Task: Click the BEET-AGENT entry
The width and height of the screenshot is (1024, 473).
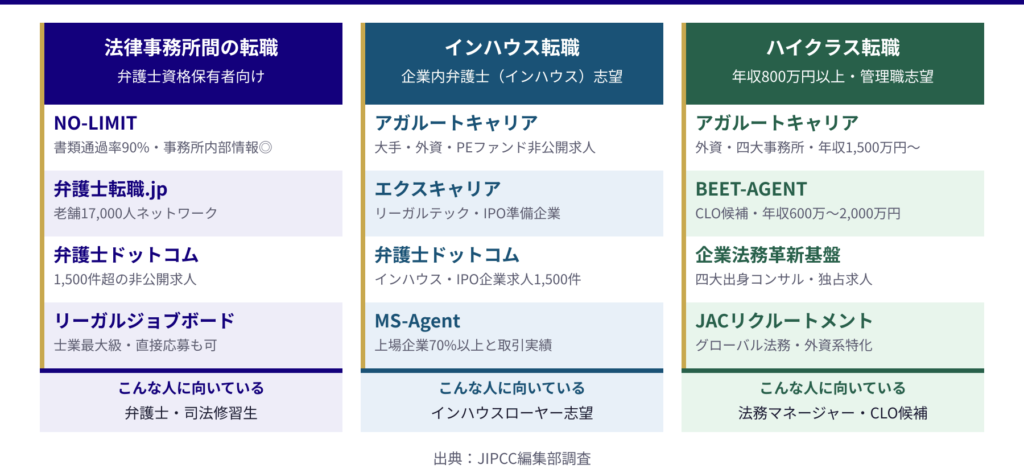Action: point(751,189)
